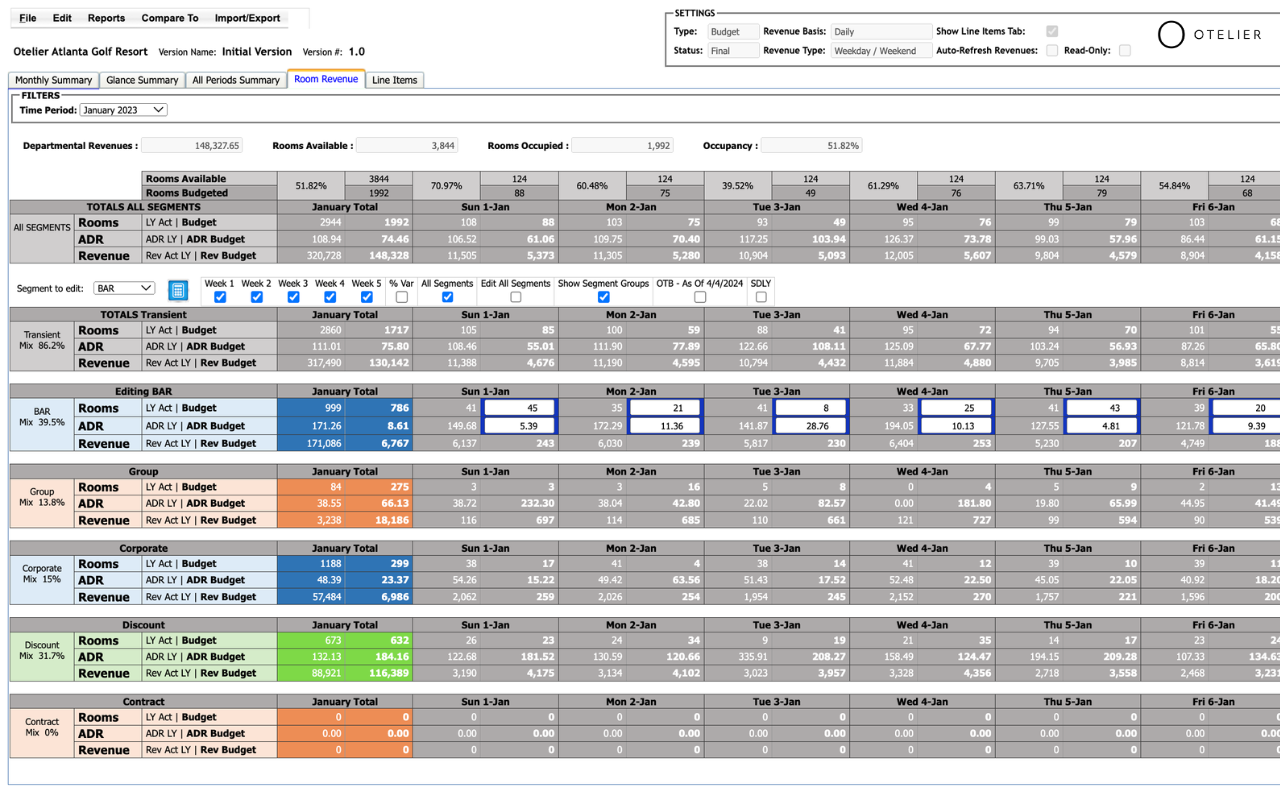Toggle the Week 5 checkbox

367,297
